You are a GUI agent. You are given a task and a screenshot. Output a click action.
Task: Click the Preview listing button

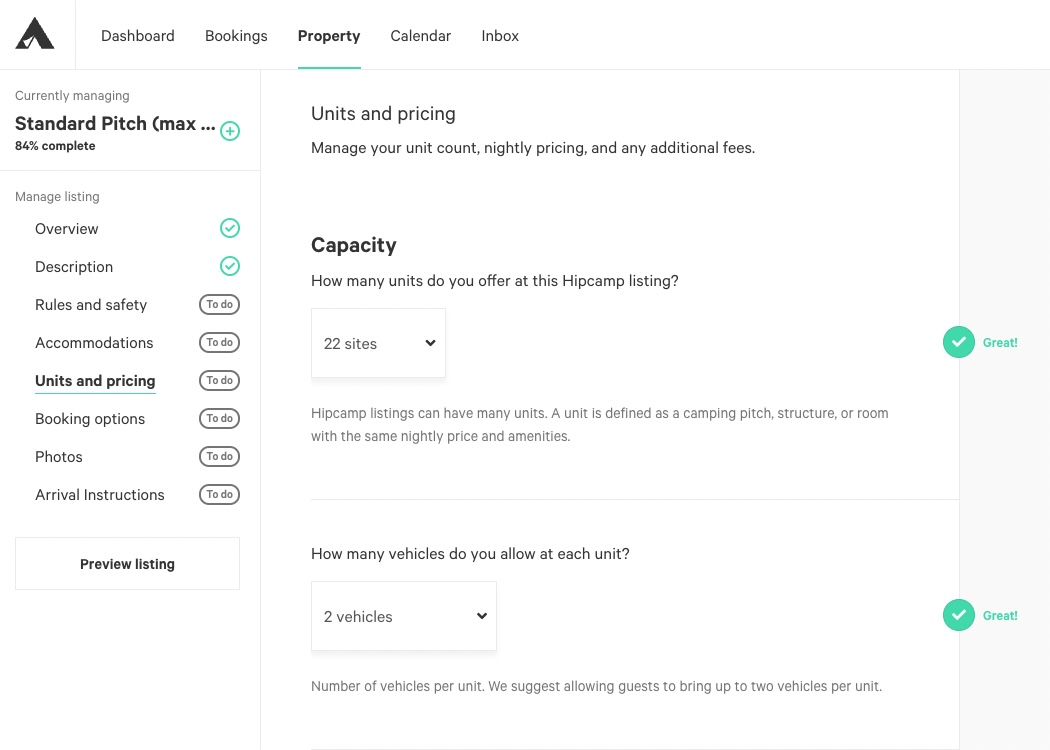[127, 564]
